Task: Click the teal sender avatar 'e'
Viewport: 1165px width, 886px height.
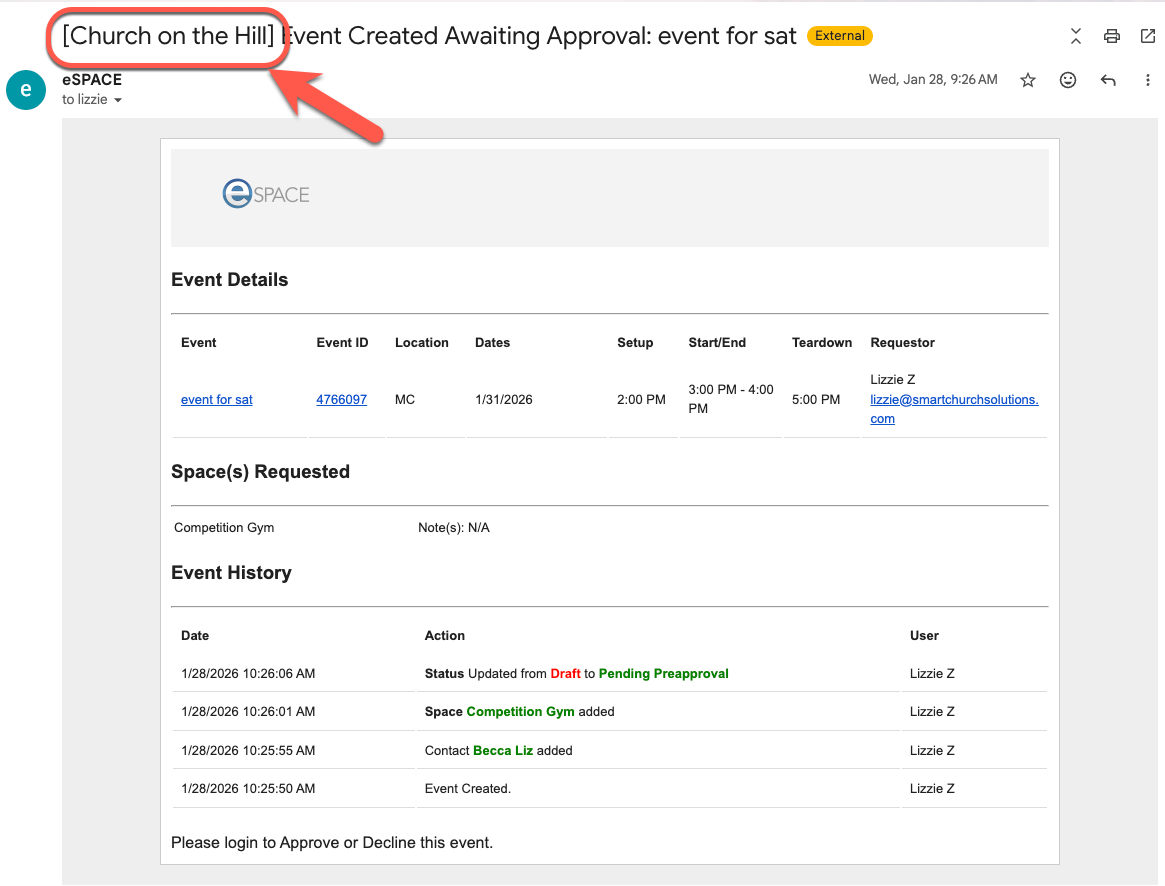Action: [x=26, y=90]
